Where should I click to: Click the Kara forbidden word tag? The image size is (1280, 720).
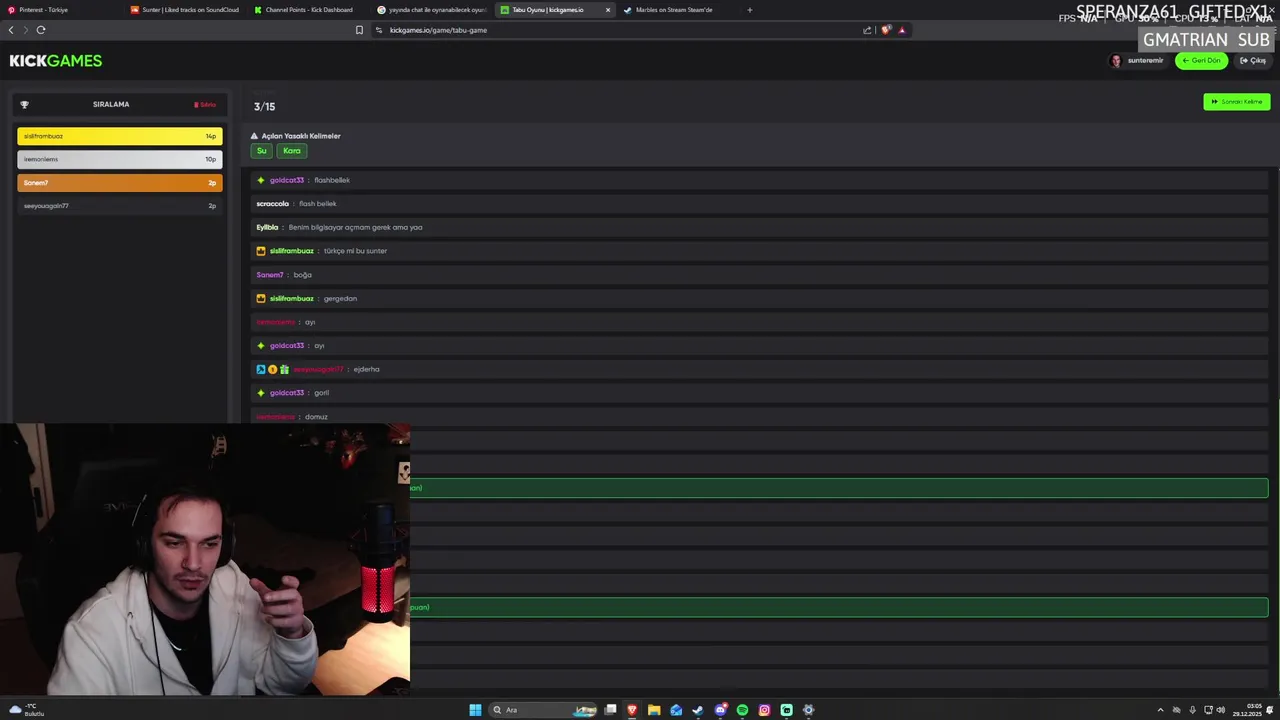point(292,151)
